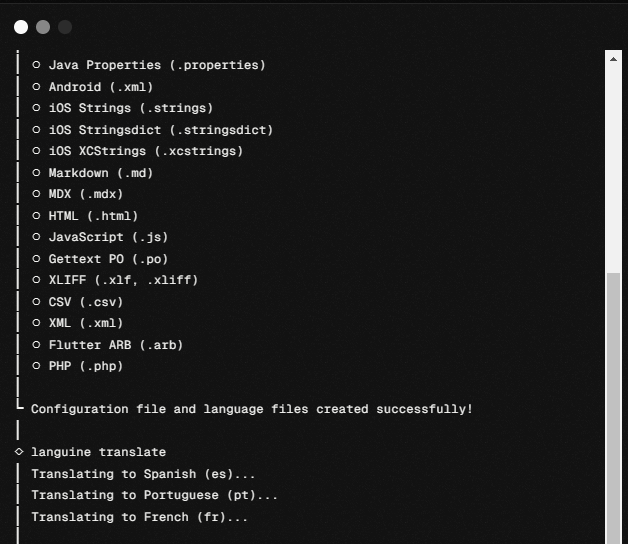
Task: Choose Markdown (.md) radio option
Action: (x=37, y=173)
